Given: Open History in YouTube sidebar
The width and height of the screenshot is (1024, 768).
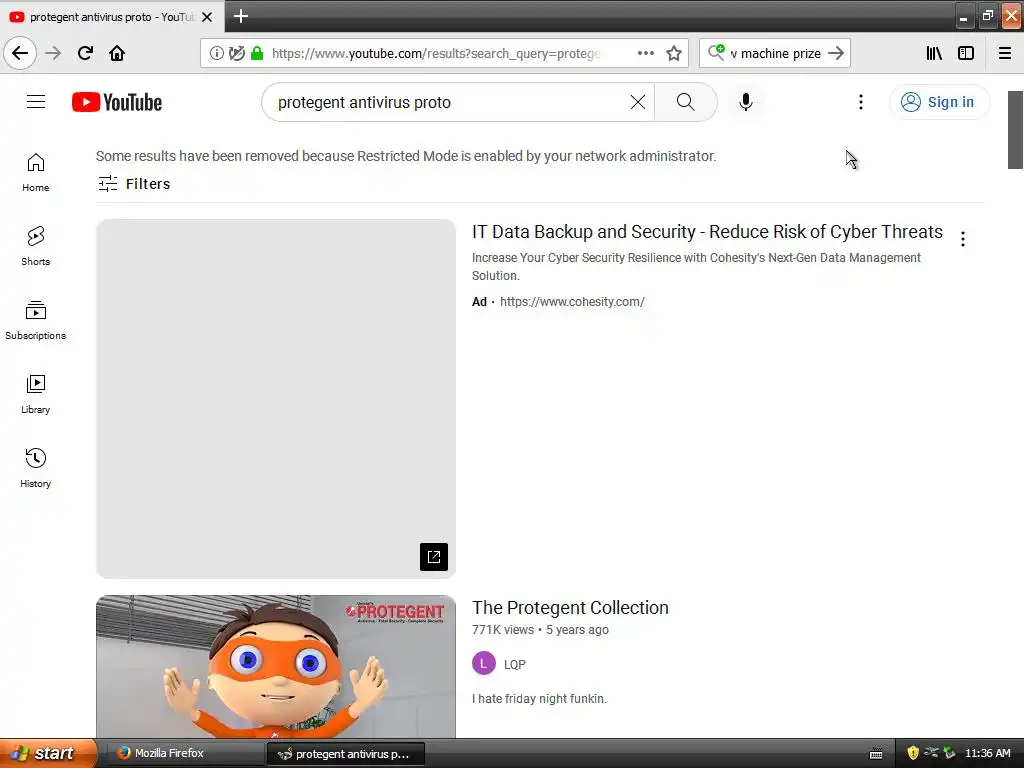Looking at the screenshot, I should (x=36, y=468).
